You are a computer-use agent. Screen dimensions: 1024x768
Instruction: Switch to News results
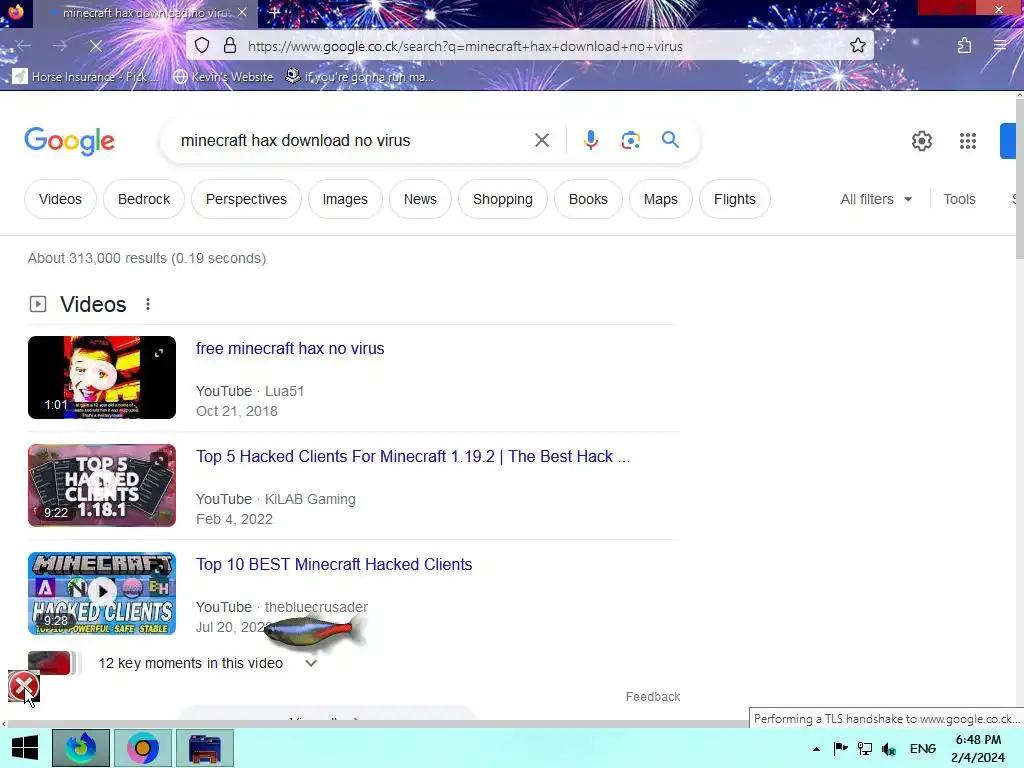coord(420,199)
